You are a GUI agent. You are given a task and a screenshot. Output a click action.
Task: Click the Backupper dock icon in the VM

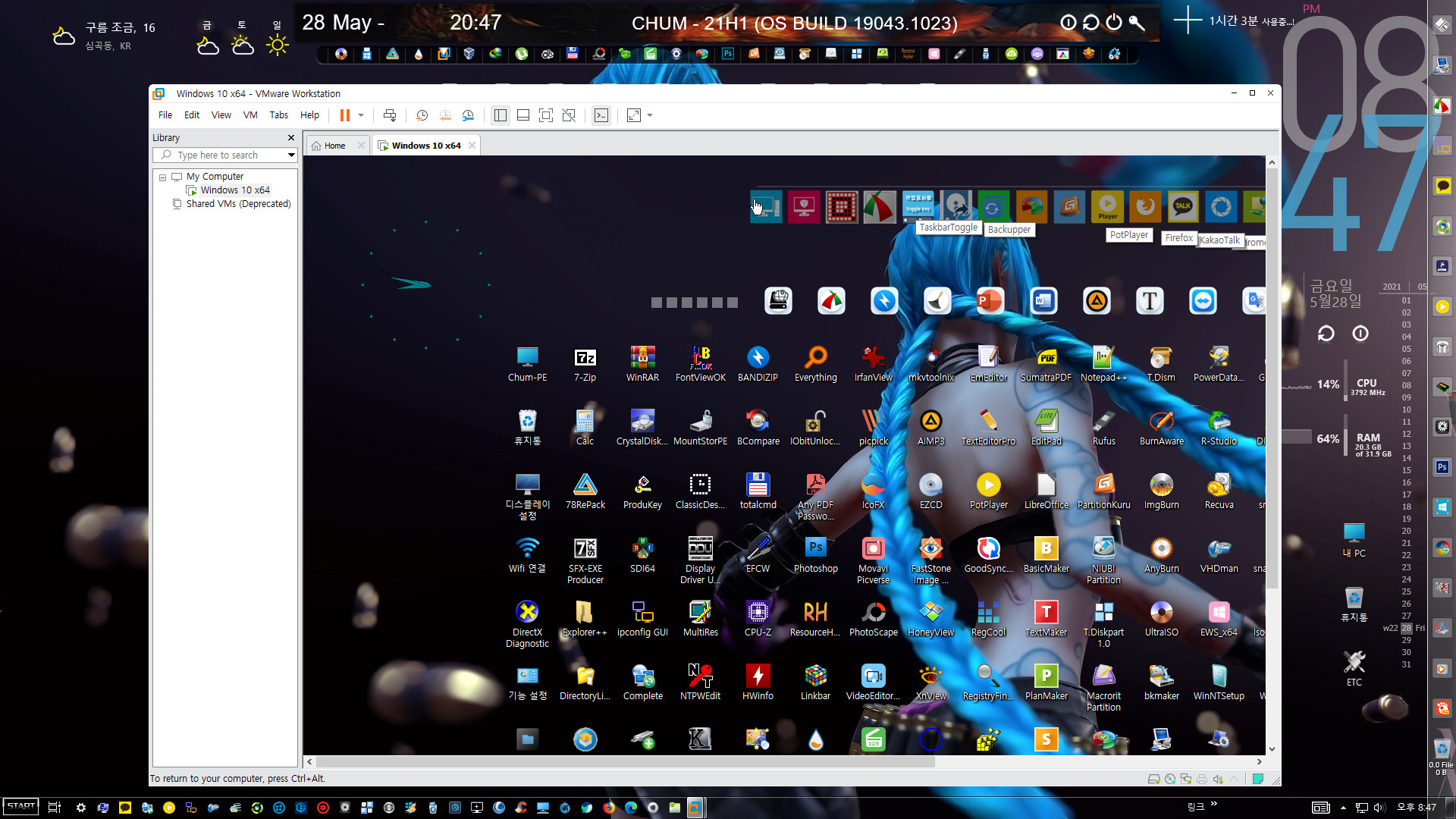click(x=993, y=206)
